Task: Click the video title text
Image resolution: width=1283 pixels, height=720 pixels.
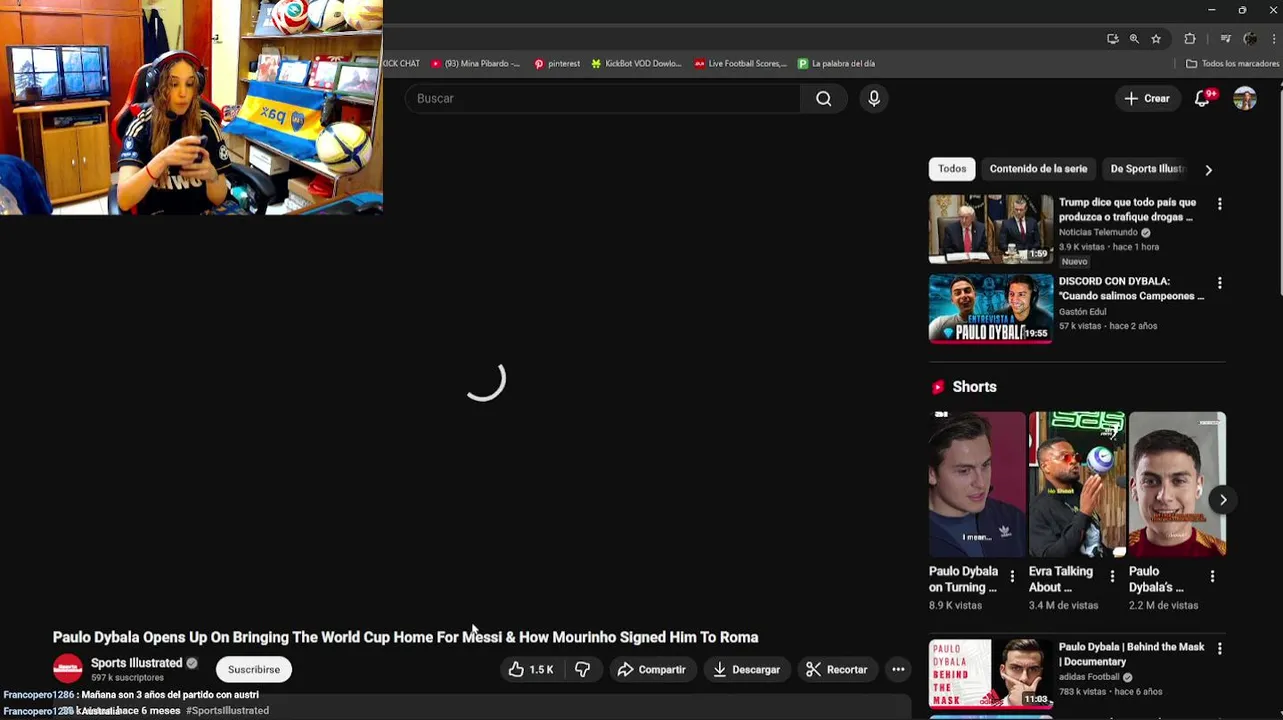Action: point(405,637)
